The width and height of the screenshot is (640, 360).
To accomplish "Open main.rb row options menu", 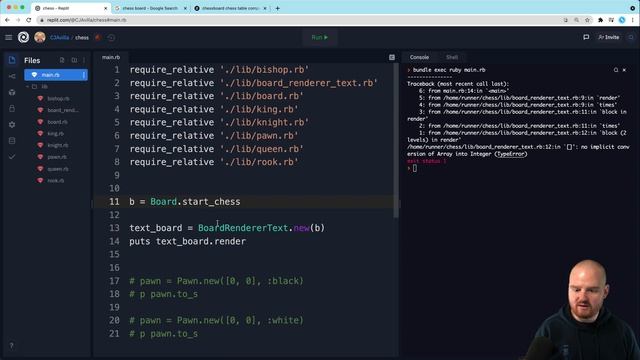I will (x=84, y=75).
